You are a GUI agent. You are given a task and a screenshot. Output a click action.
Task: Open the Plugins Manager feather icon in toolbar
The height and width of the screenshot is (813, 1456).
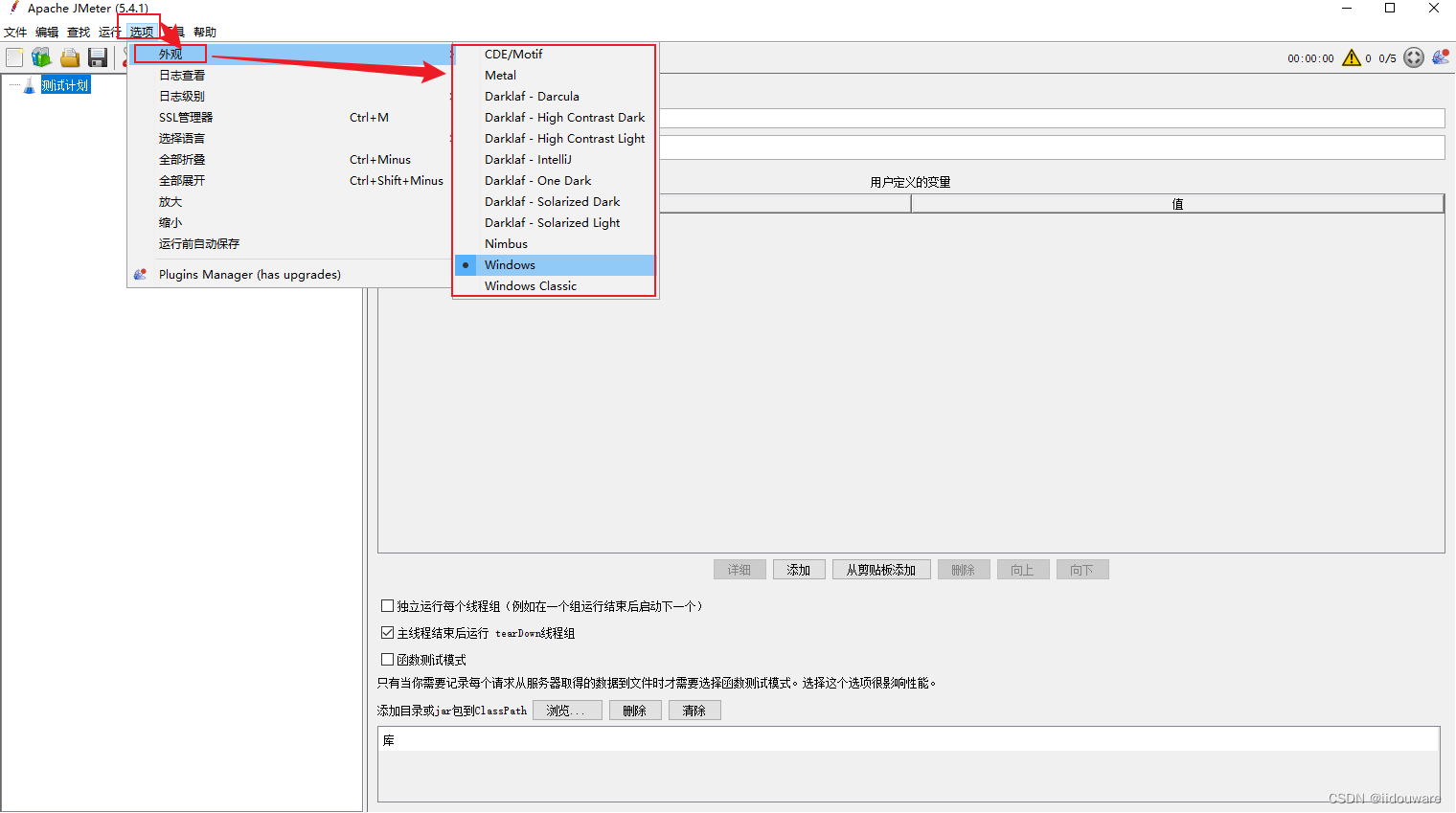coord(1441,57)
